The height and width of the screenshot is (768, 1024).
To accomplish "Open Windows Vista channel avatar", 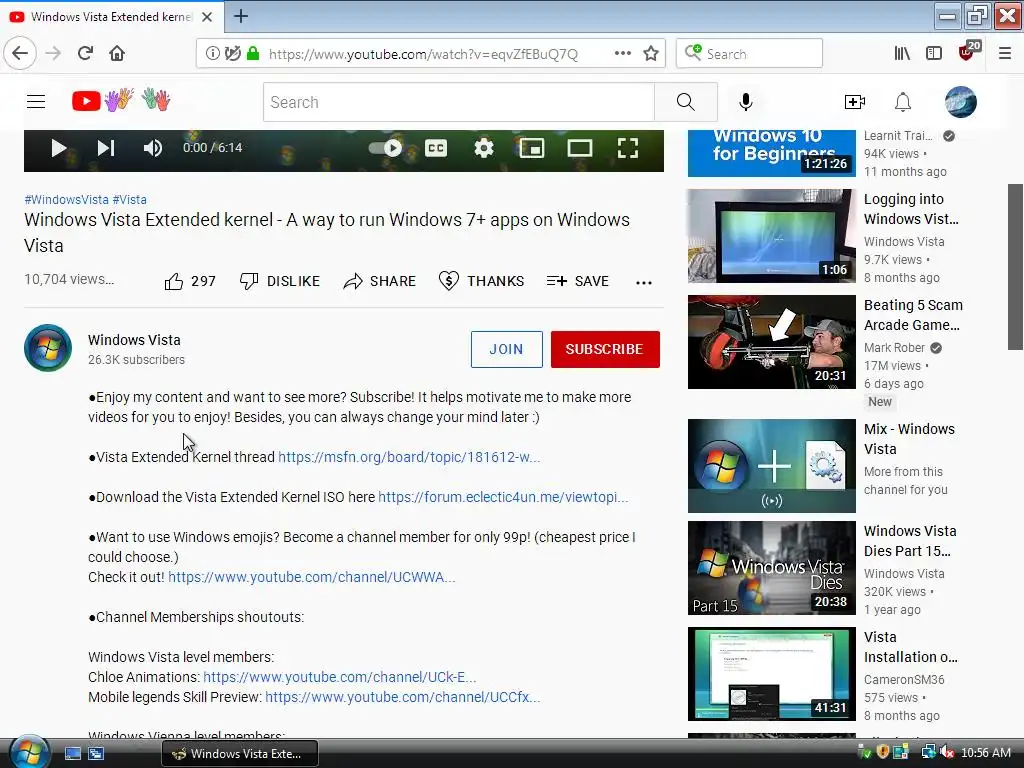I will (48, 348).
